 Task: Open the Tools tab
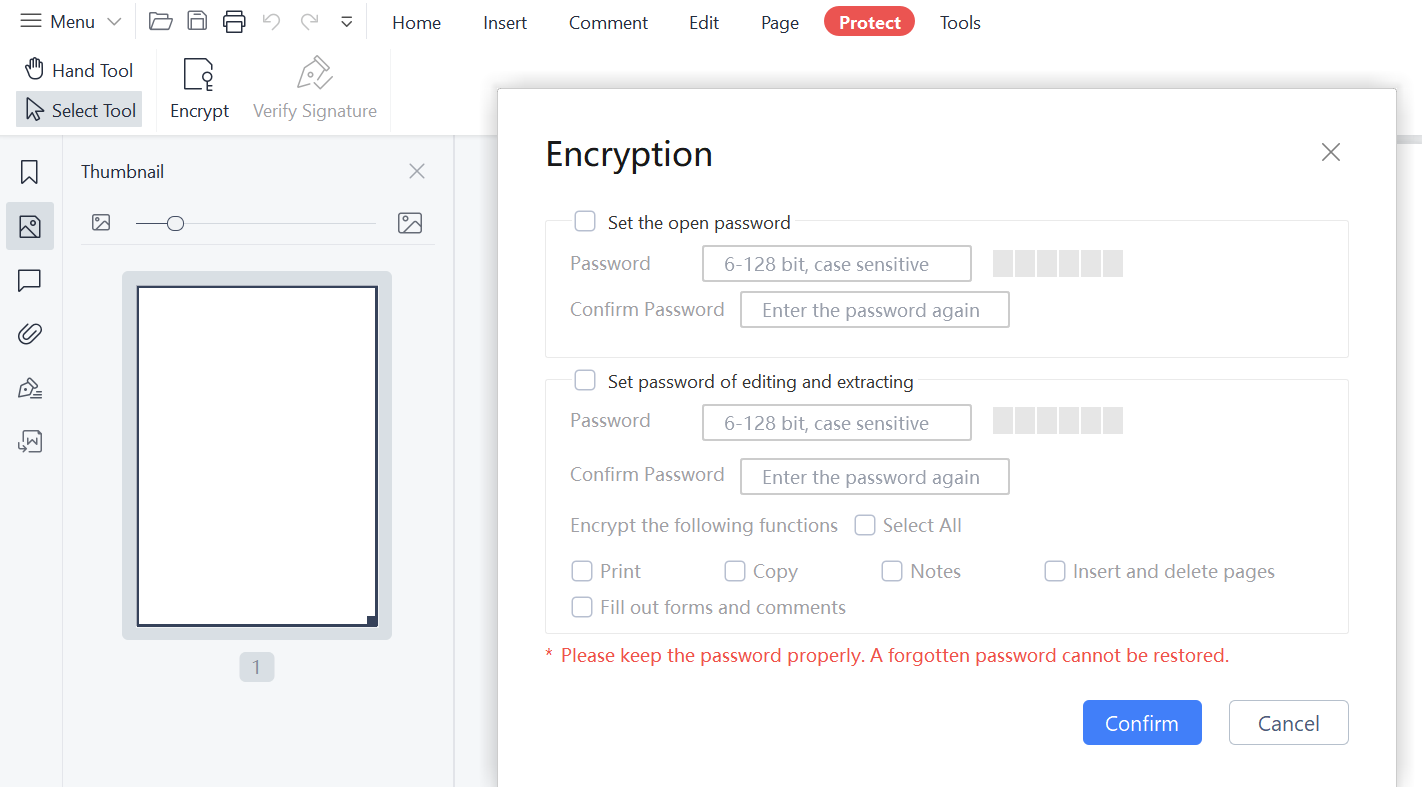[x=960, y=22]
